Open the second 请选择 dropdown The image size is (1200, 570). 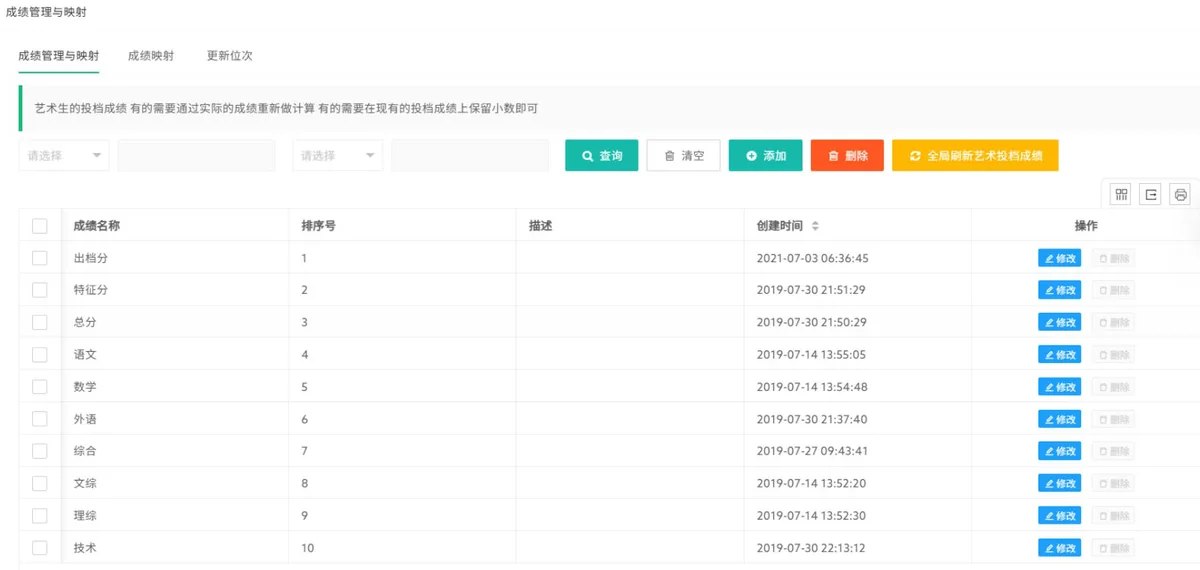(x=338, y=155)
